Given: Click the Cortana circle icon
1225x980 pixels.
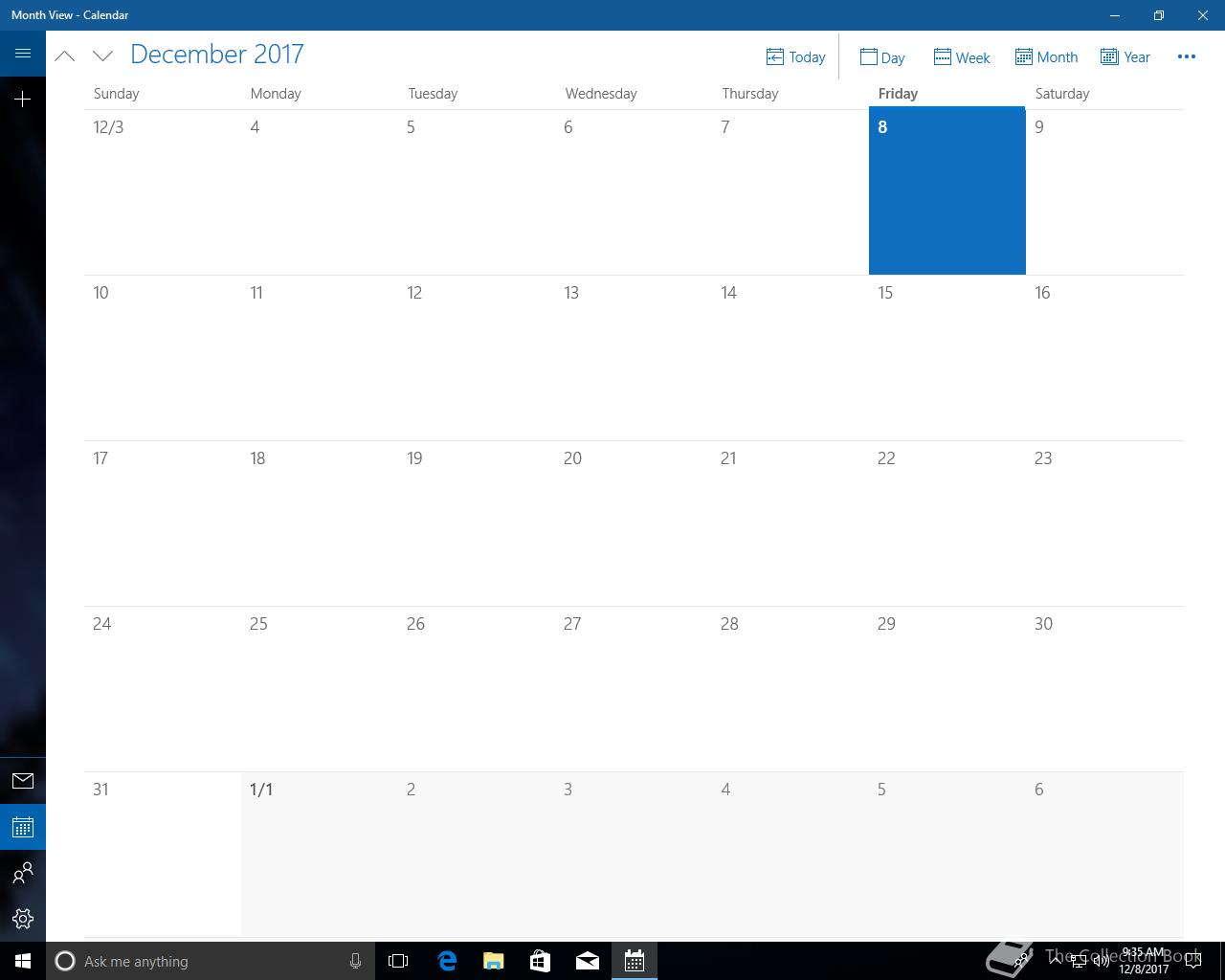Looking at the screenshot, I should (x=65, y=961).
